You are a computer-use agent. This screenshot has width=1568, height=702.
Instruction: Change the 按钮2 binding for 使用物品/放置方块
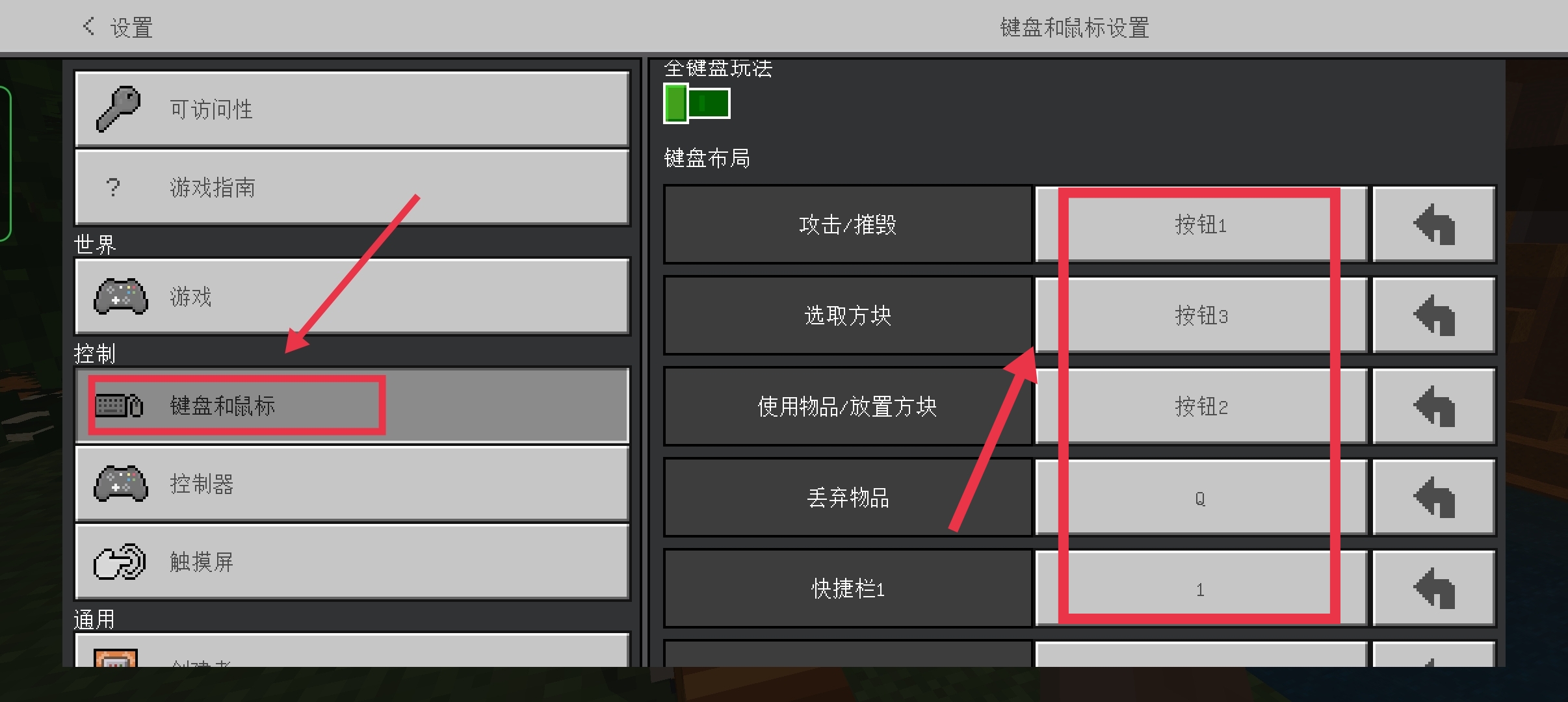point(1201,406)
